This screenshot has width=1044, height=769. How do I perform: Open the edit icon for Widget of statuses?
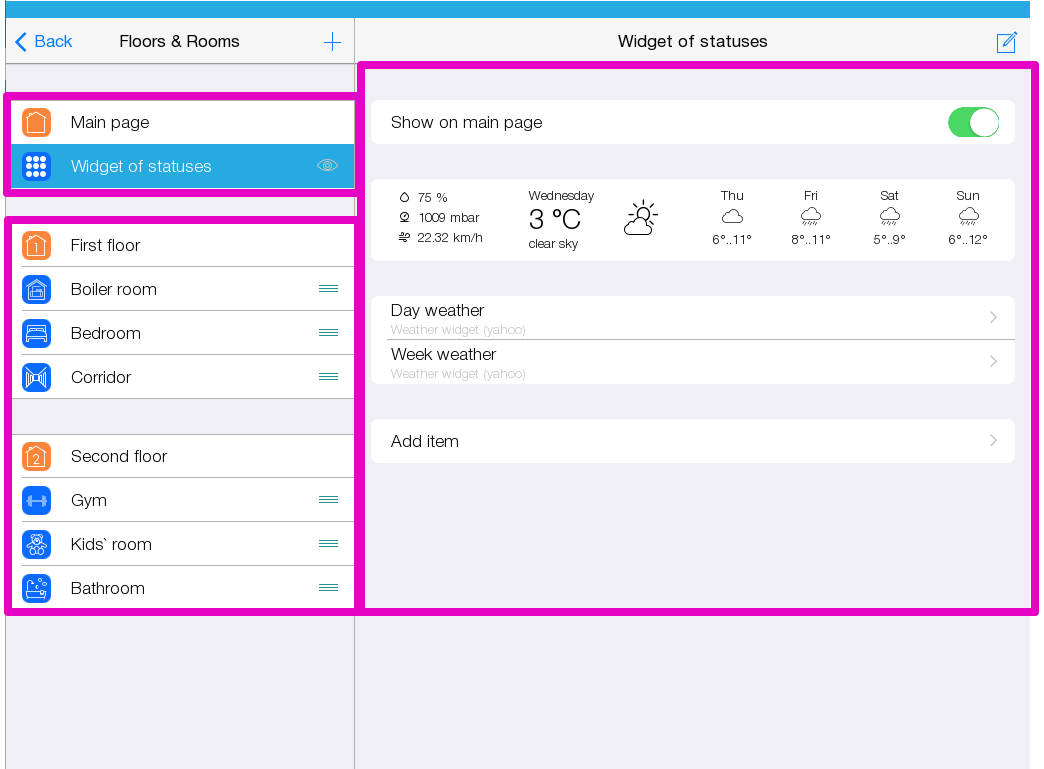coord(1006,42)
